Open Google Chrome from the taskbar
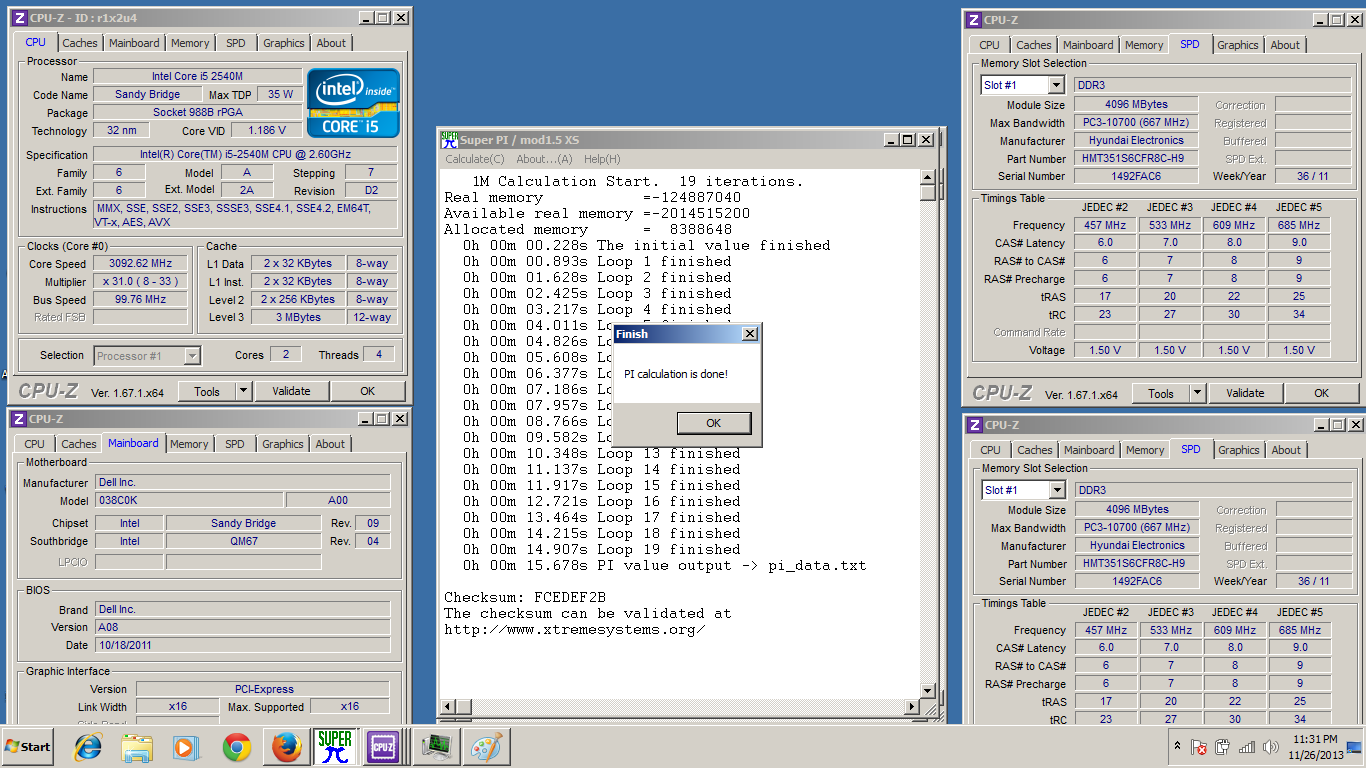The width and height of the screenshot is (1366, 768). [x=236, y=747]
